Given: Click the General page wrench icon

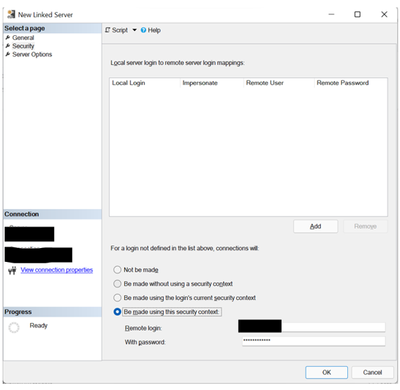Looking at the screenshot, I should 8,37.
